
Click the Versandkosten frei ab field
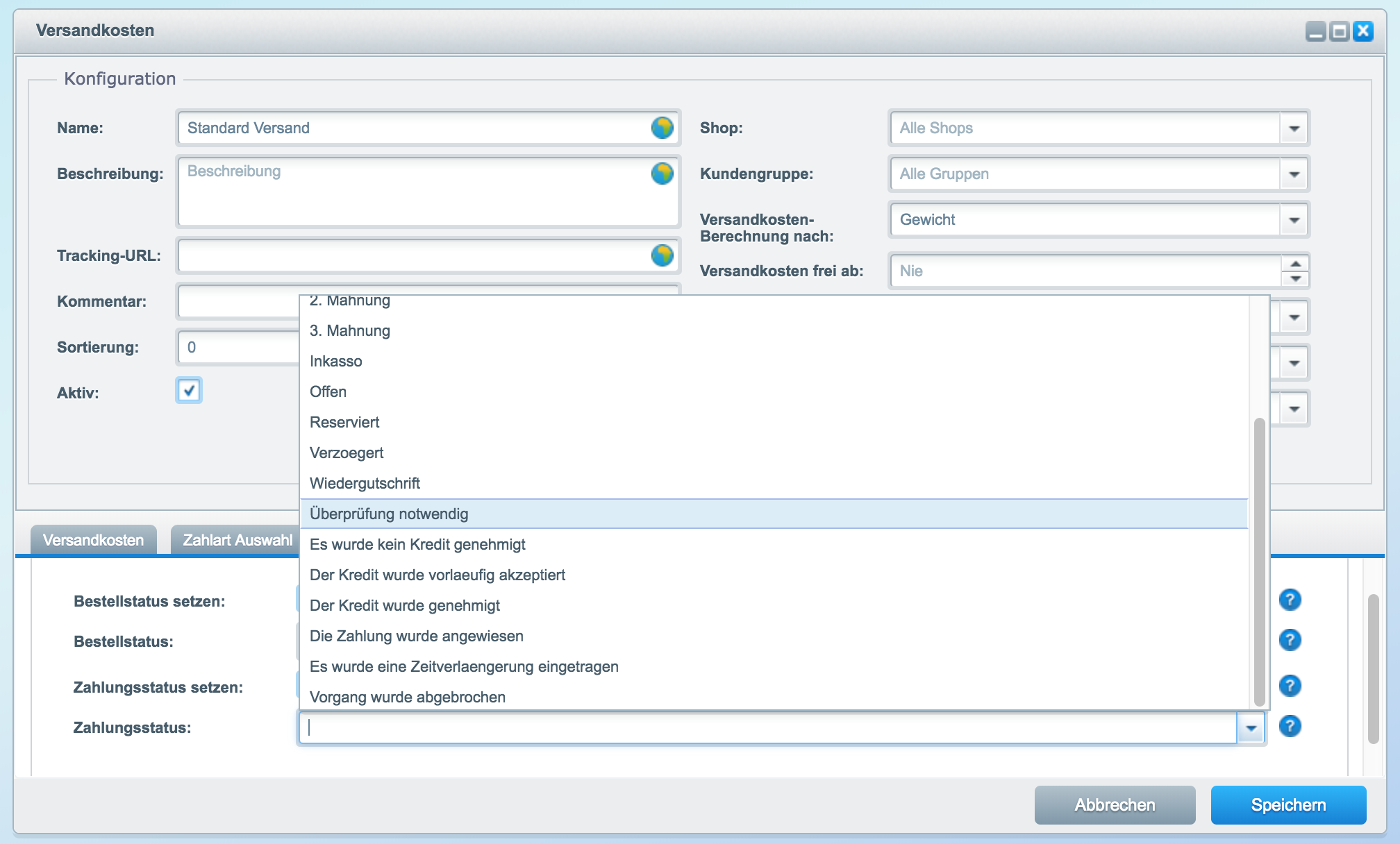1085,271
